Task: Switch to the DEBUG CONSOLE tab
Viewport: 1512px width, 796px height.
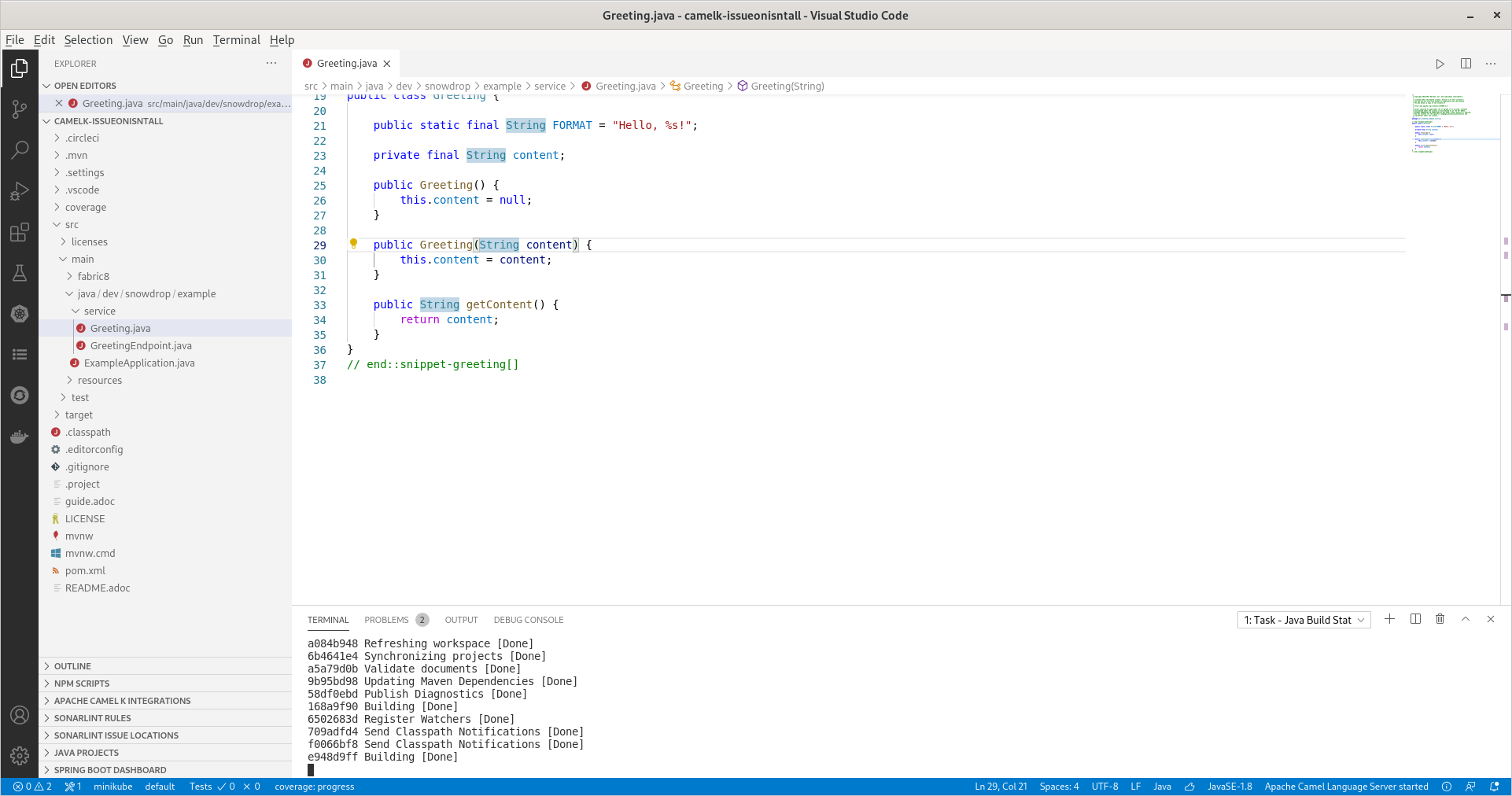Action: [529, 620]
